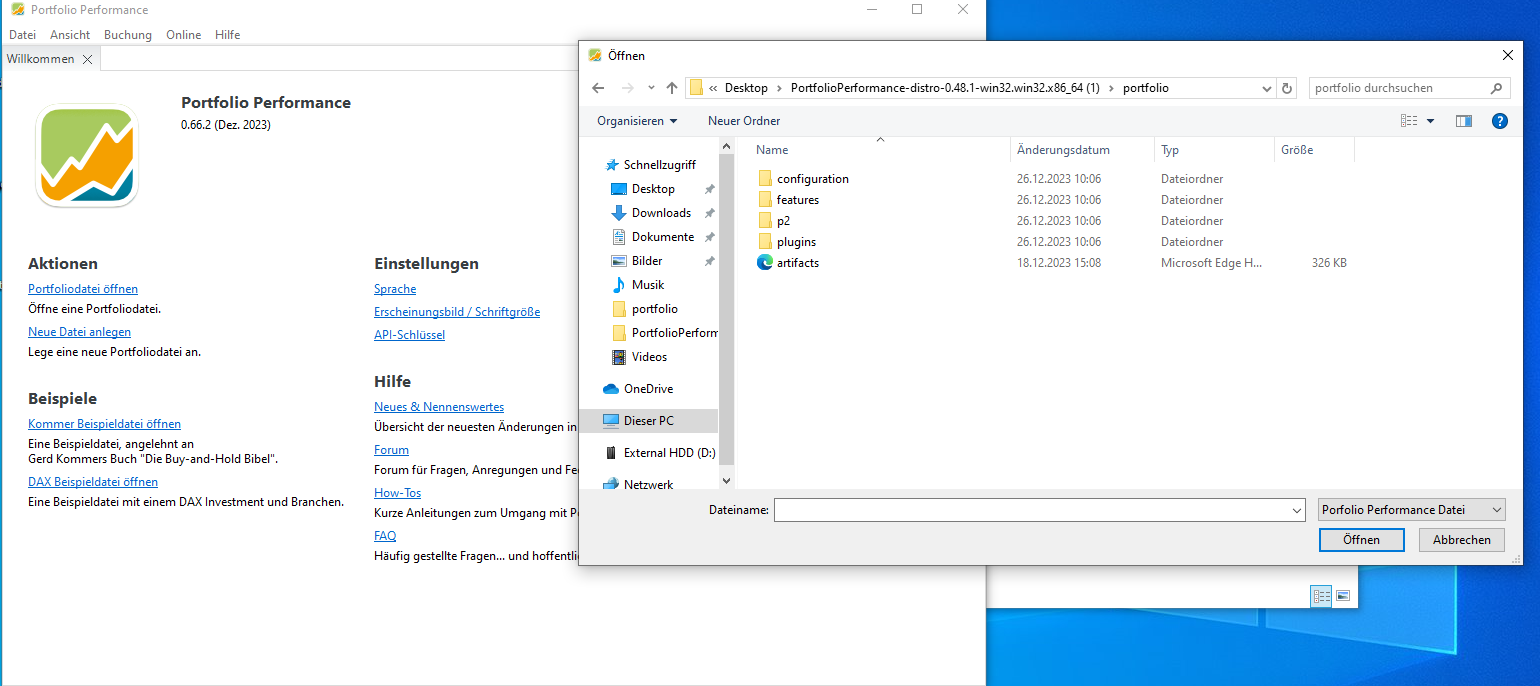Select the artifacts Edge file icon
Image resolution: width=1540 pixels, height=686 pixels.
(765, 263)
